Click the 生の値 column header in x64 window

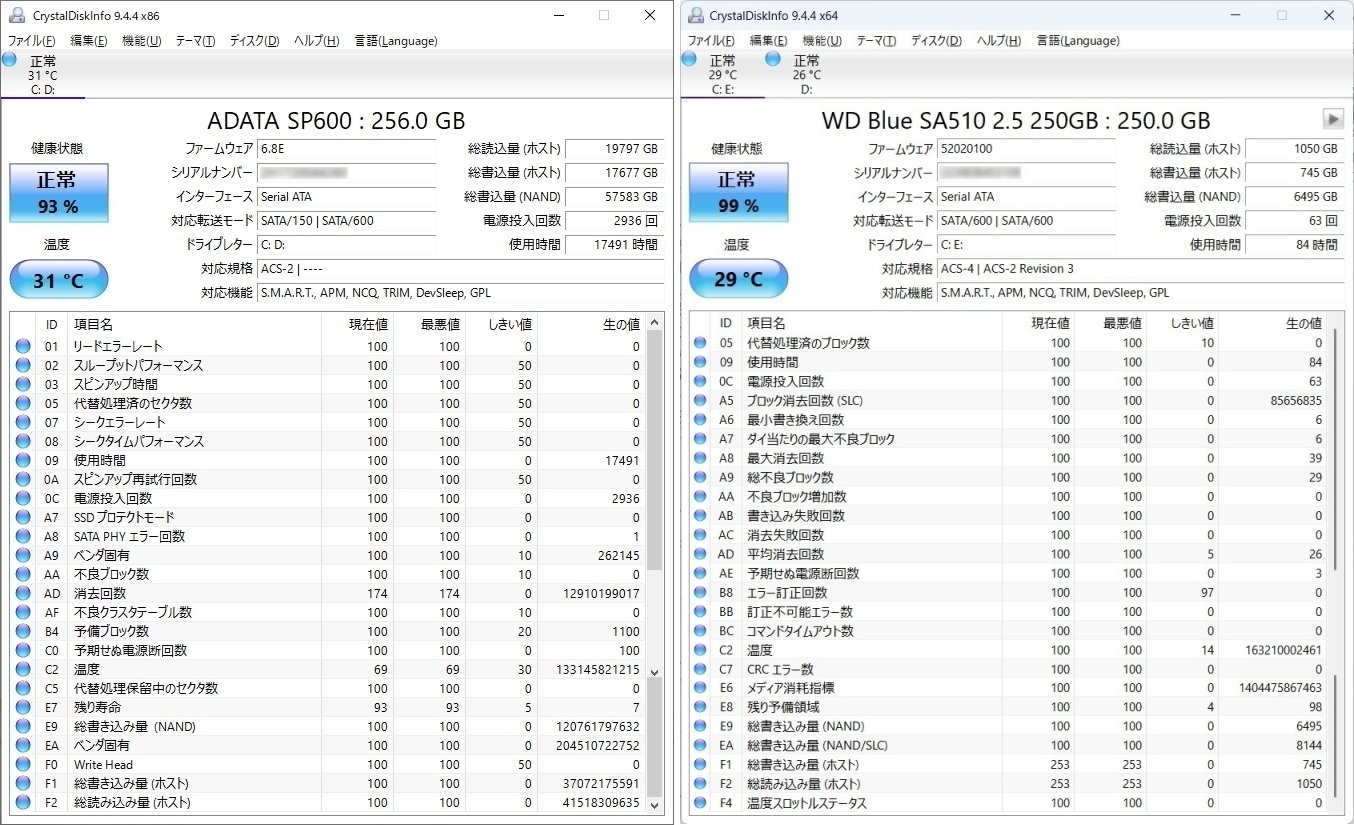pyautogui.click(x=1274, y=323)
